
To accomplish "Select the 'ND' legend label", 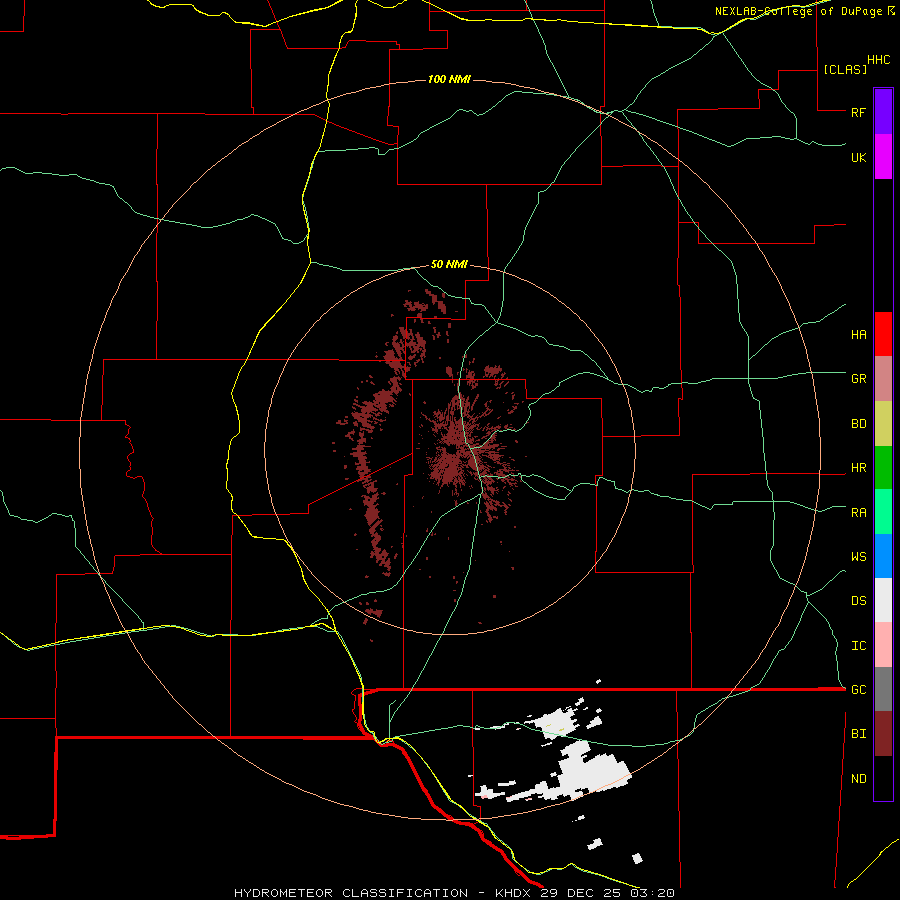I will tap(858, 779).
